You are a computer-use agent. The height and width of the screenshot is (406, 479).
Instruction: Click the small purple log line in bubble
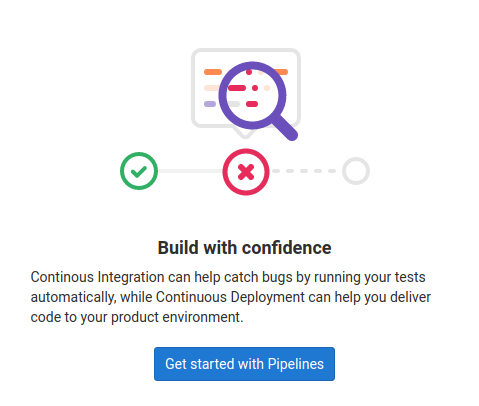pyautogui.click(x=210, y=104)
